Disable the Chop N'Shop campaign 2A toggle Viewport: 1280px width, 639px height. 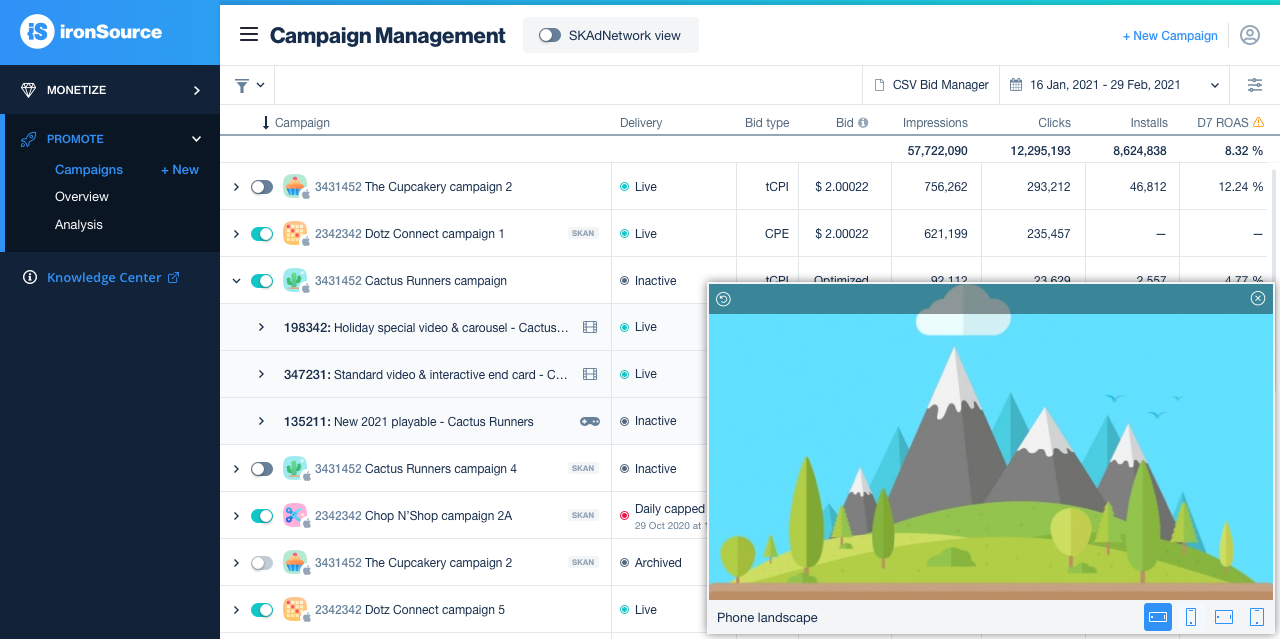point(262,516)
